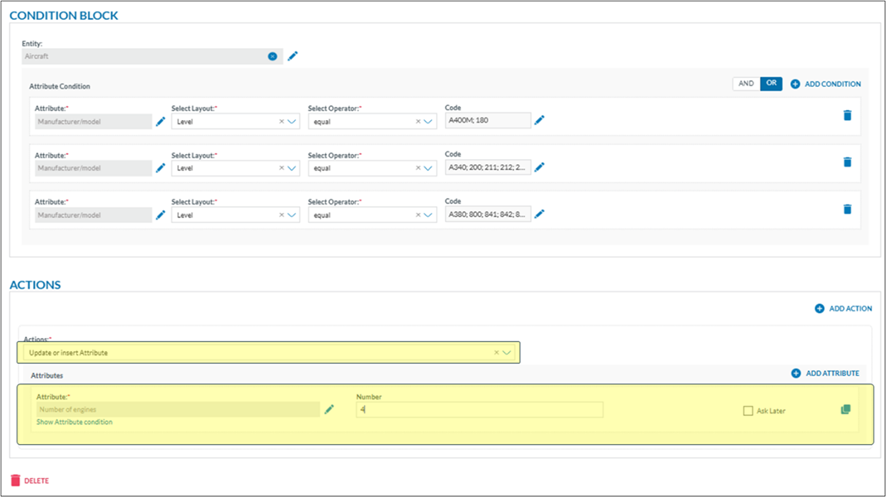Delete the A380 condition row using trash icon
The height and width of the screenshot is (497, 886).
[847, 209]
